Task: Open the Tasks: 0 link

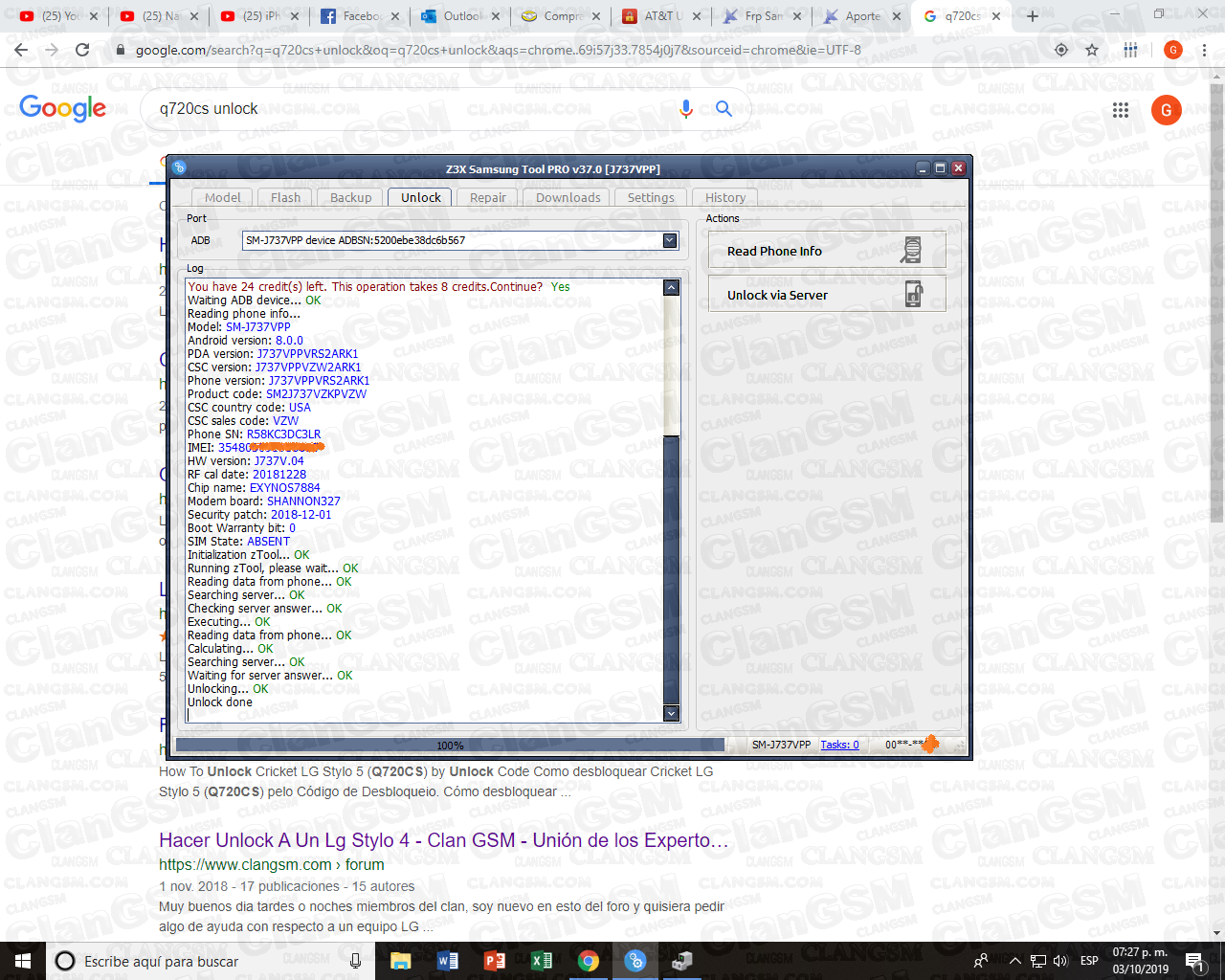Action: click(x=839, y=745)
